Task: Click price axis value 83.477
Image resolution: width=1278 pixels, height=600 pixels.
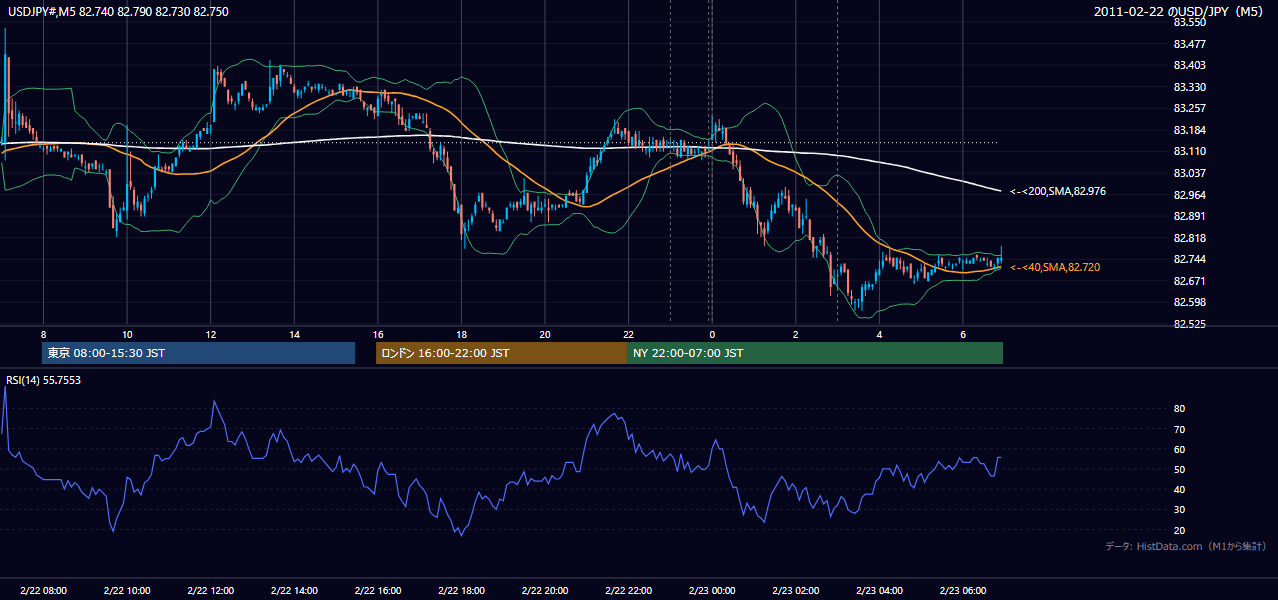Action: 1189,44
